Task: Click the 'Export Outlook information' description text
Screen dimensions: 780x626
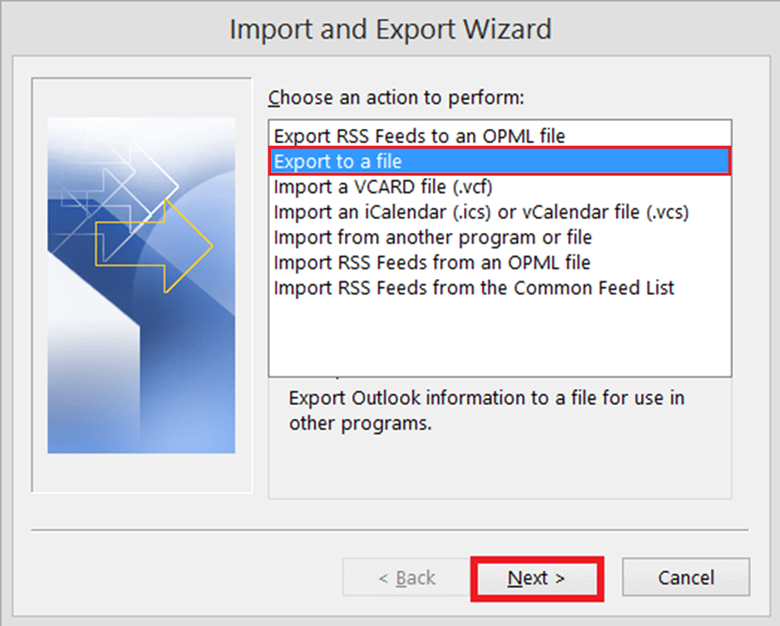Action: click(x=487, y=411)
